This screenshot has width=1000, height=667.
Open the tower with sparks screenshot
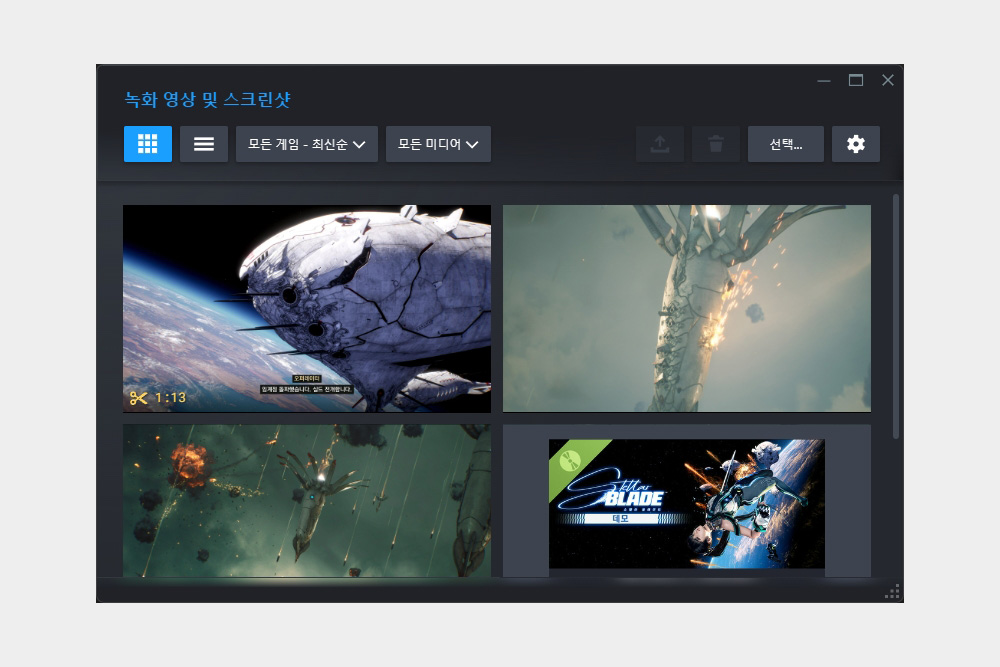pos(687,309)
